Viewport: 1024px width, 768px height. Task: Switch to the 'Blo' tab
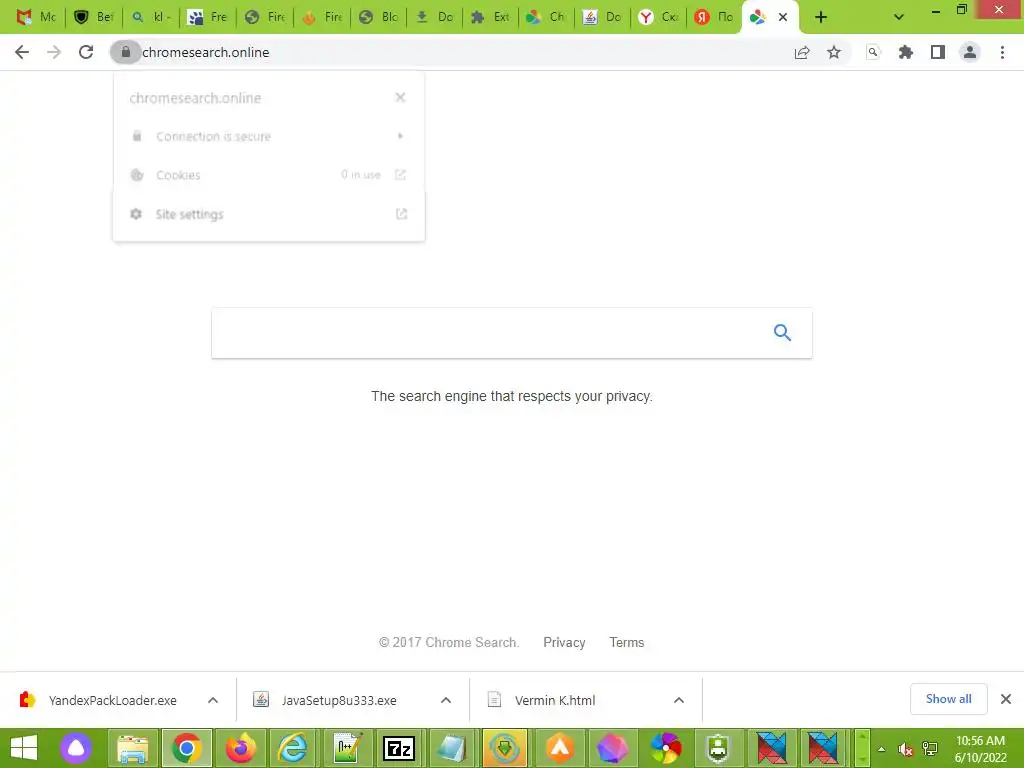click(379, 17)
